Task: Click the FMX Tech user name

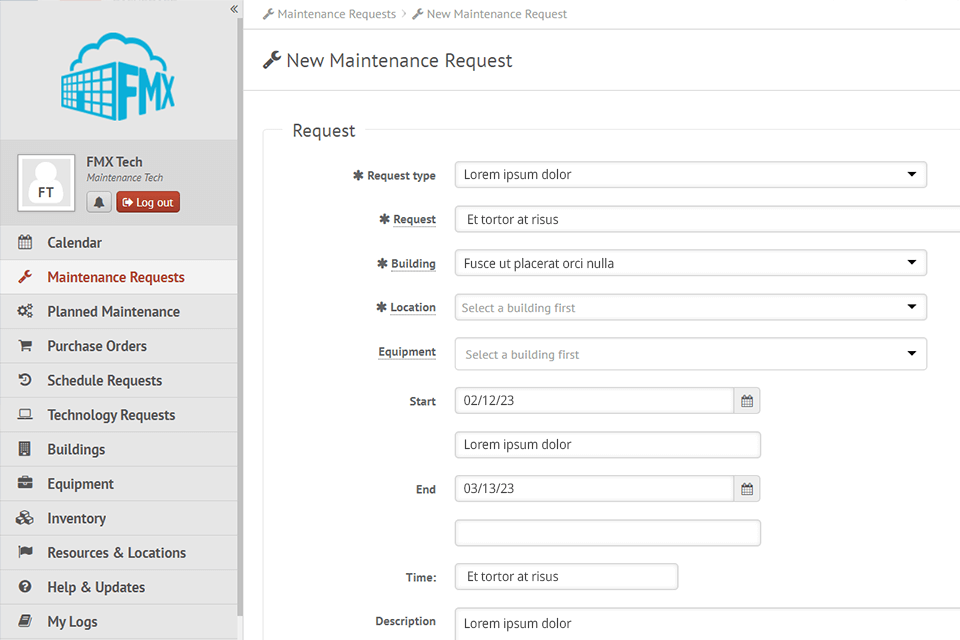Action: [x=114, y=162]
